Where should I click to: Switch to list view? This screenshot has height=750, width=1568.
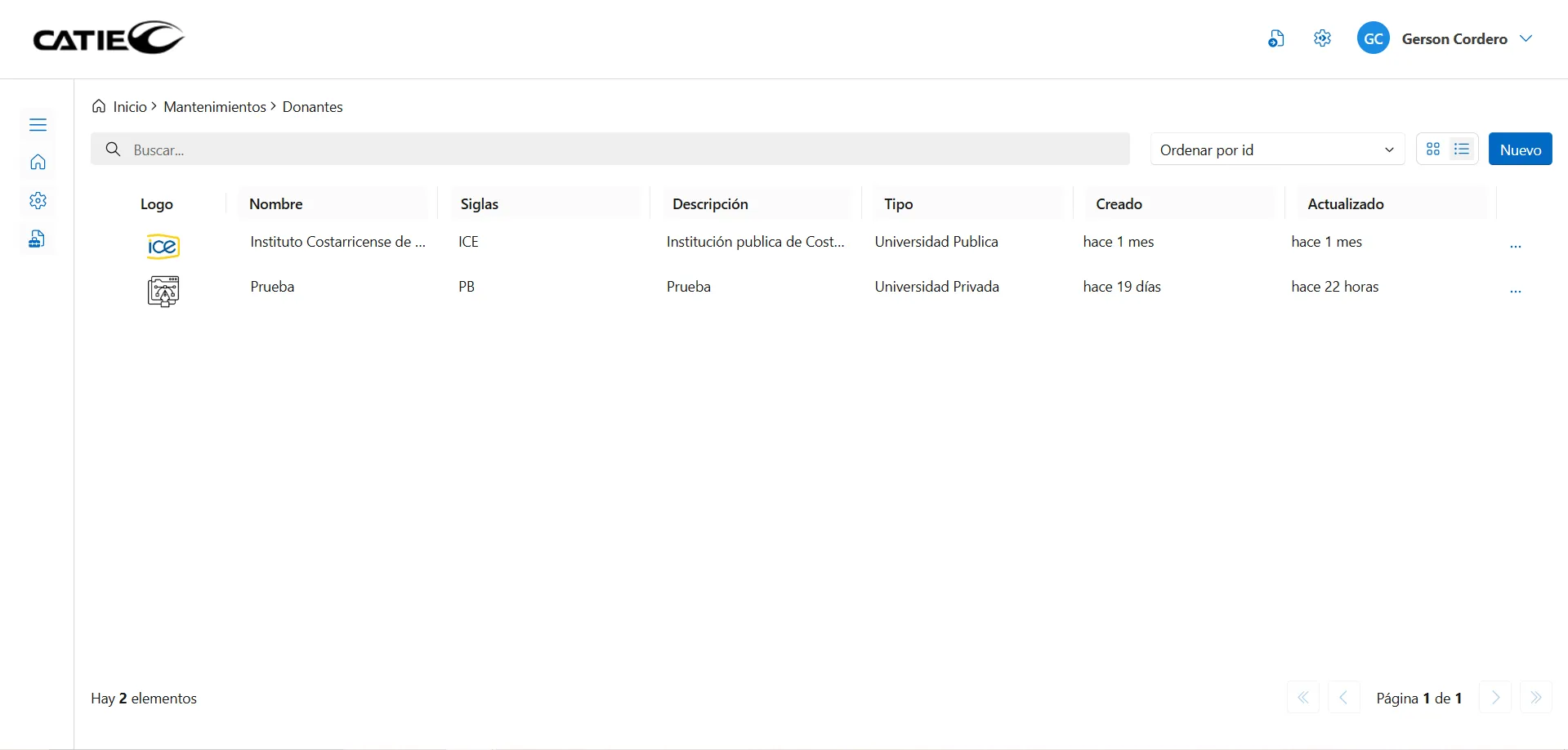click(1462, 150)
